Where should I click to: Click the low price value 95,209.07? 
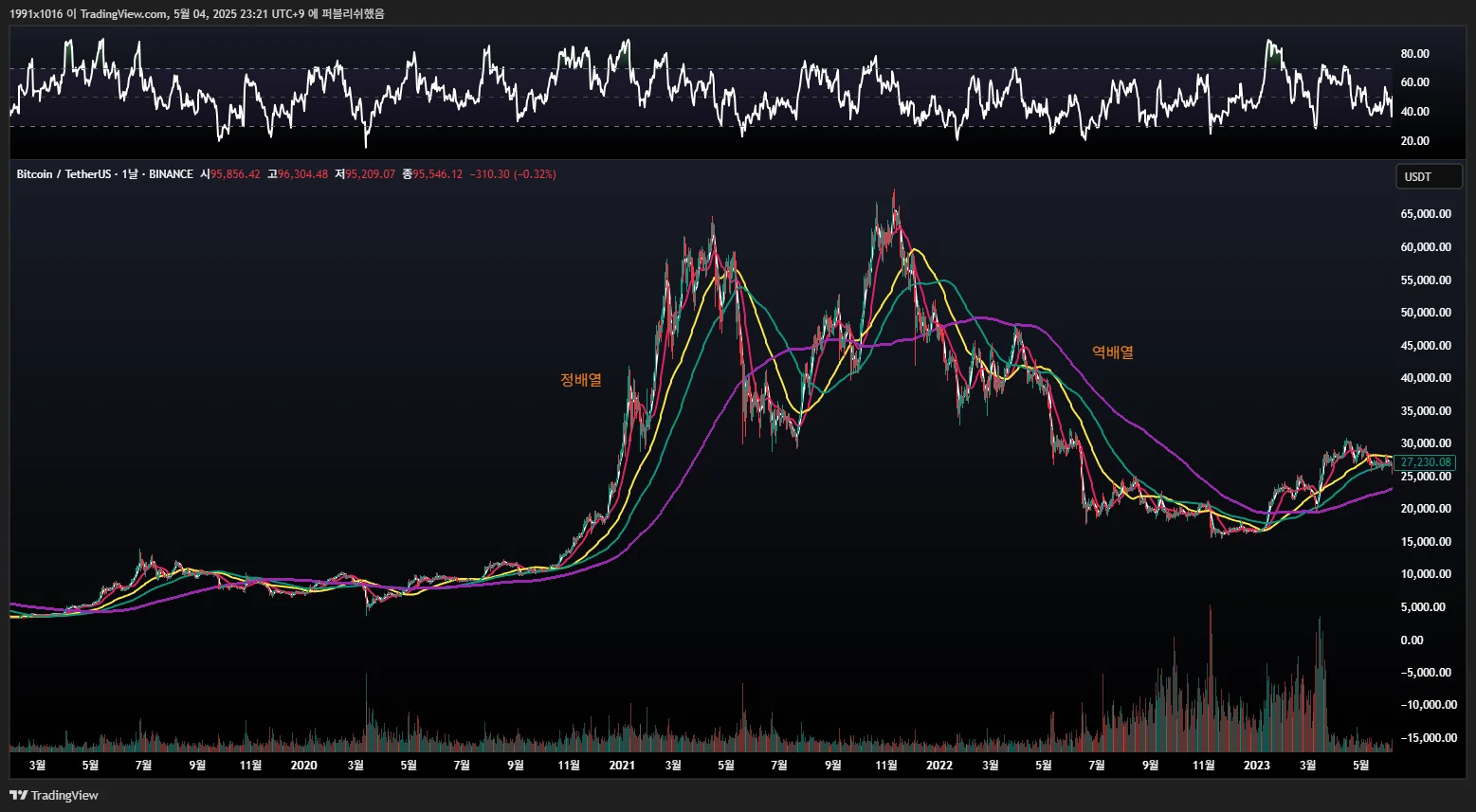371,174
